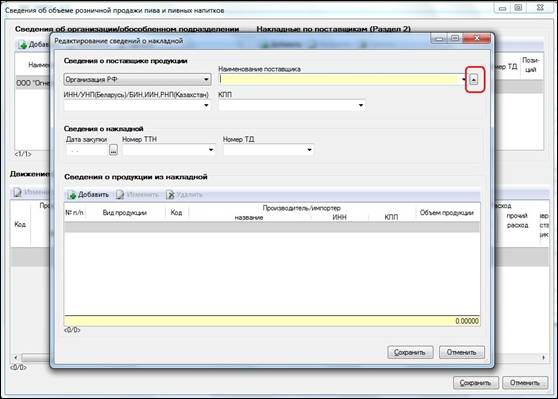Click the № п/п column header

75,212
